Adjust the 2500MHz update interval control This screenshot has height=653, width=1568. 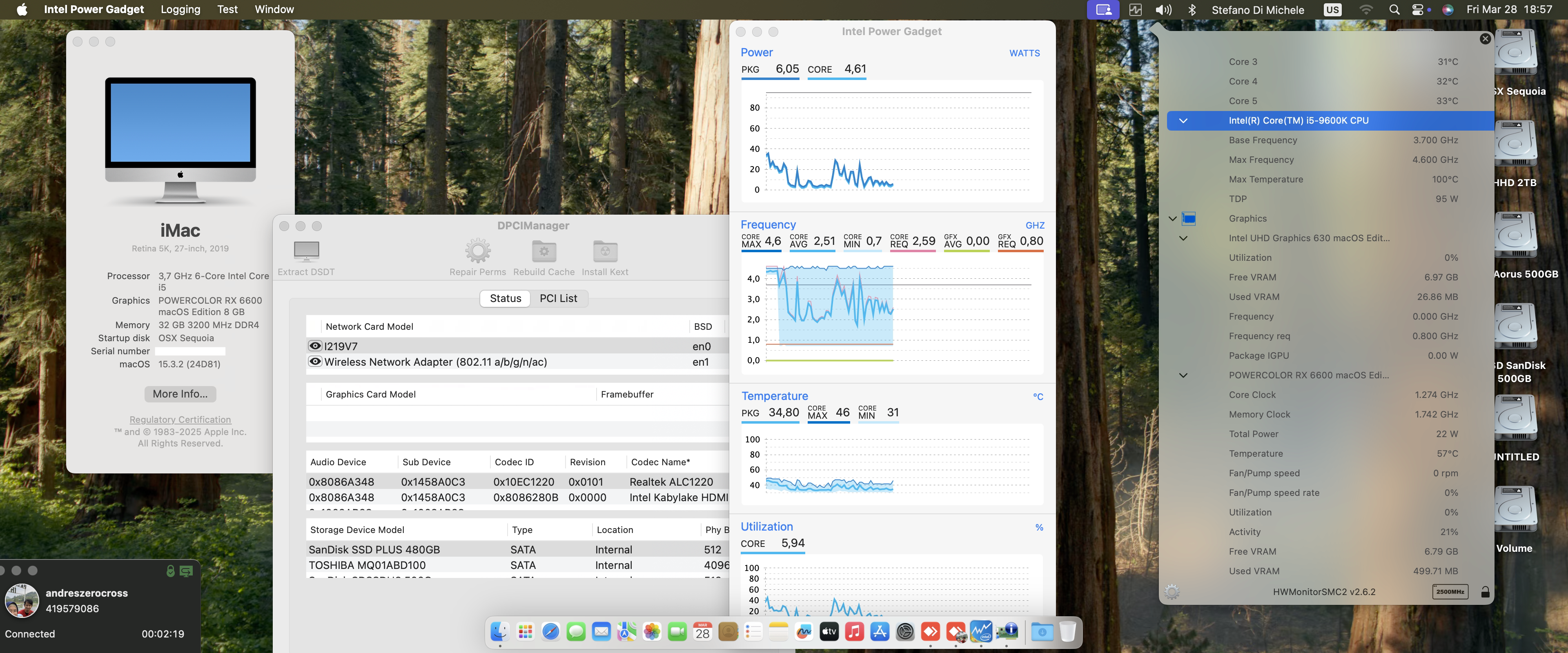1450,591
